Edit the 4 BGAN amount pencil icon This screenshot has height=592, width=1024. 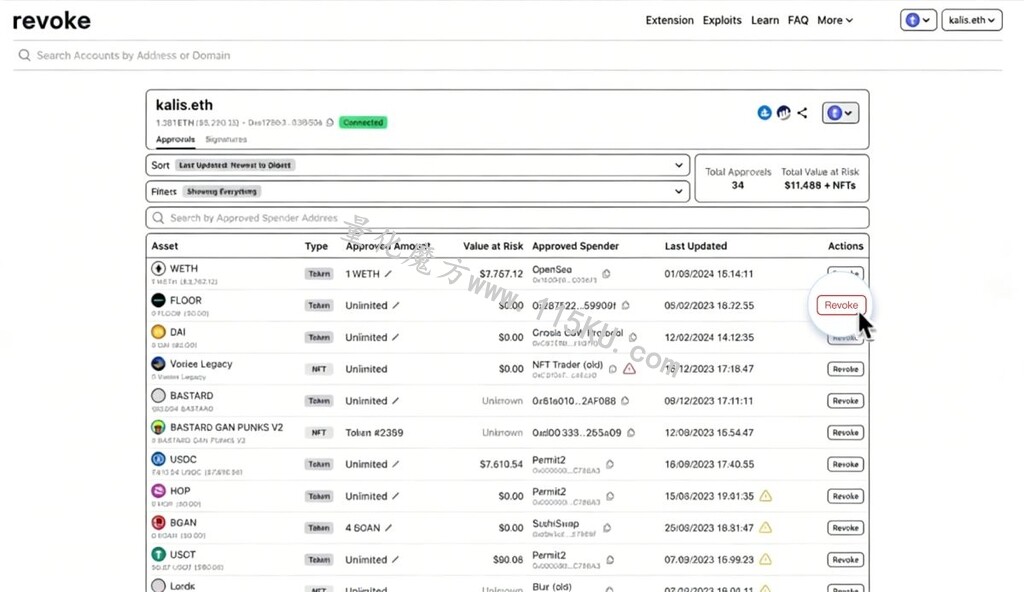click(389, 527)
